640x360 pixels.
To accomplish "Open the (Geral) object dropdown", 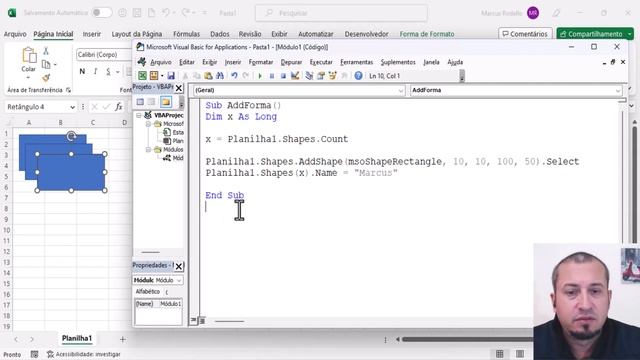I will click(x=400, y=90).
